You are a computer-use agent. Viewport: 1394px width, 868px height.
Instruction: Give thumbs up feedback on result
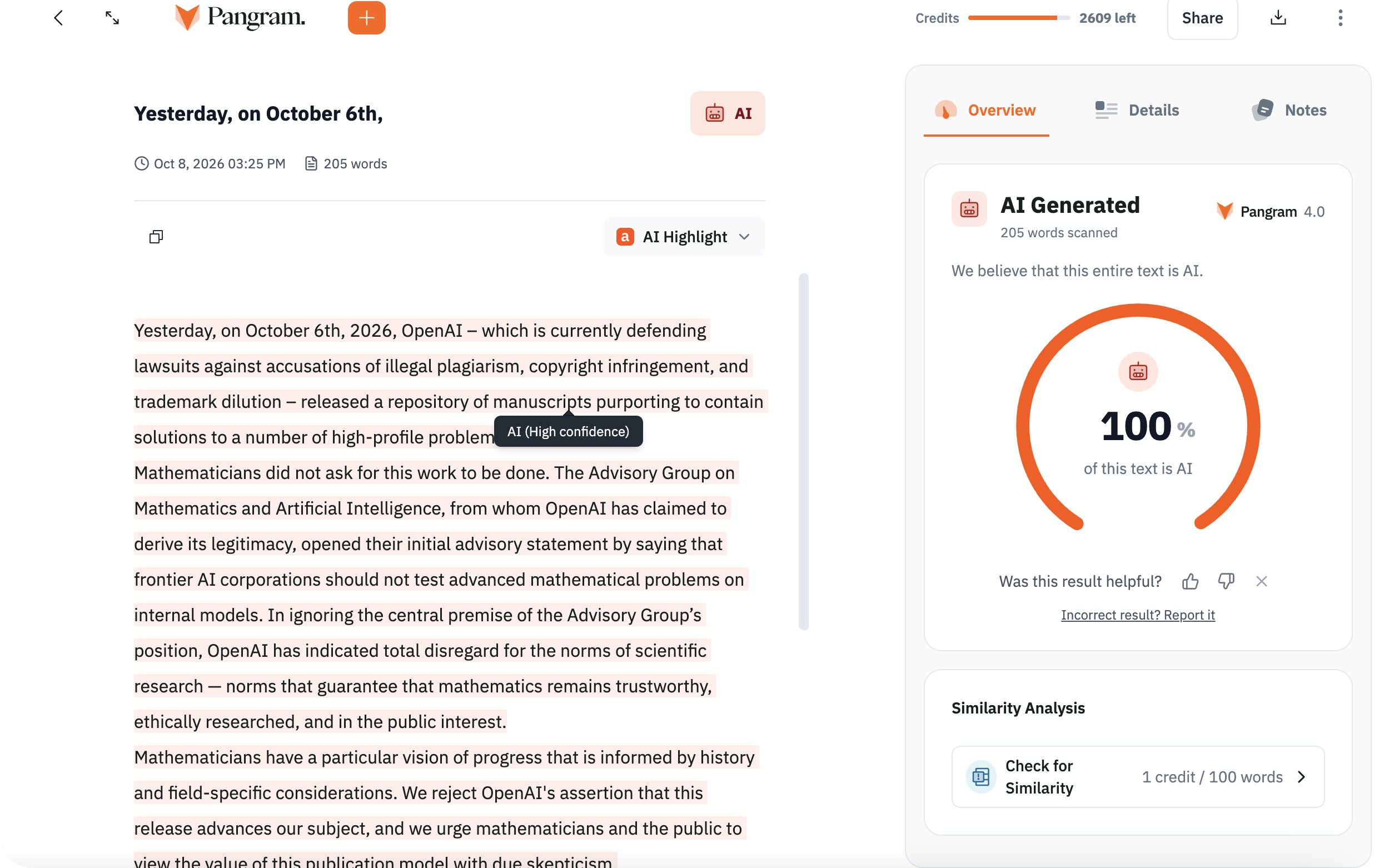coord(1190,581)
